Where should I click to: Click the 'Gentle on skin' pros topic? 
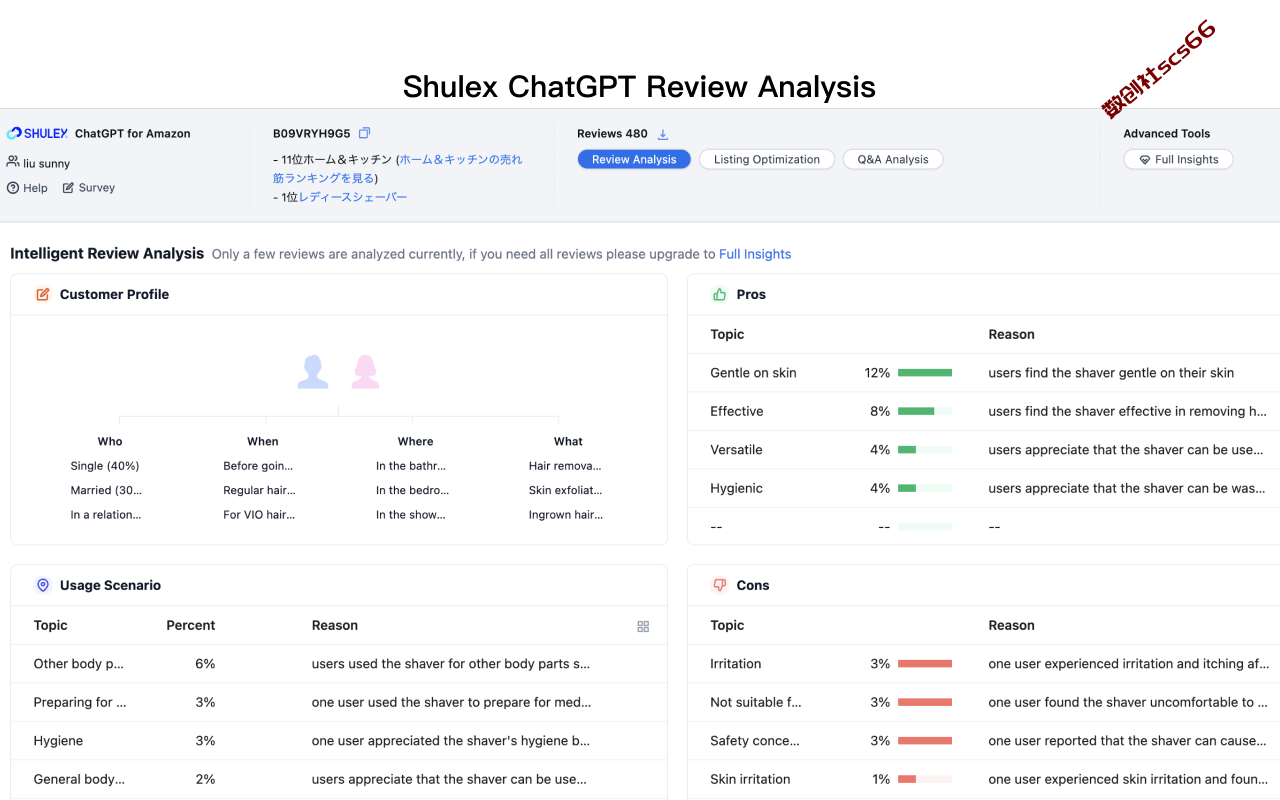pos(754,373)
